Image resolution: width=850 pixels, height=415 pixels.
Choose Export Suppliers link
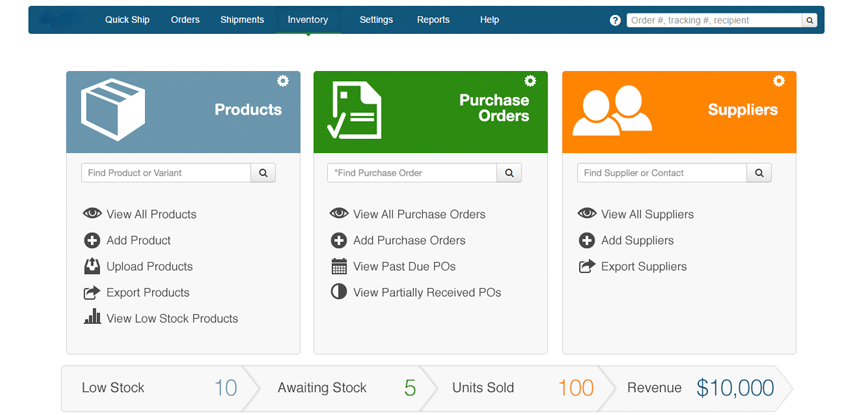tap(643, 266)
